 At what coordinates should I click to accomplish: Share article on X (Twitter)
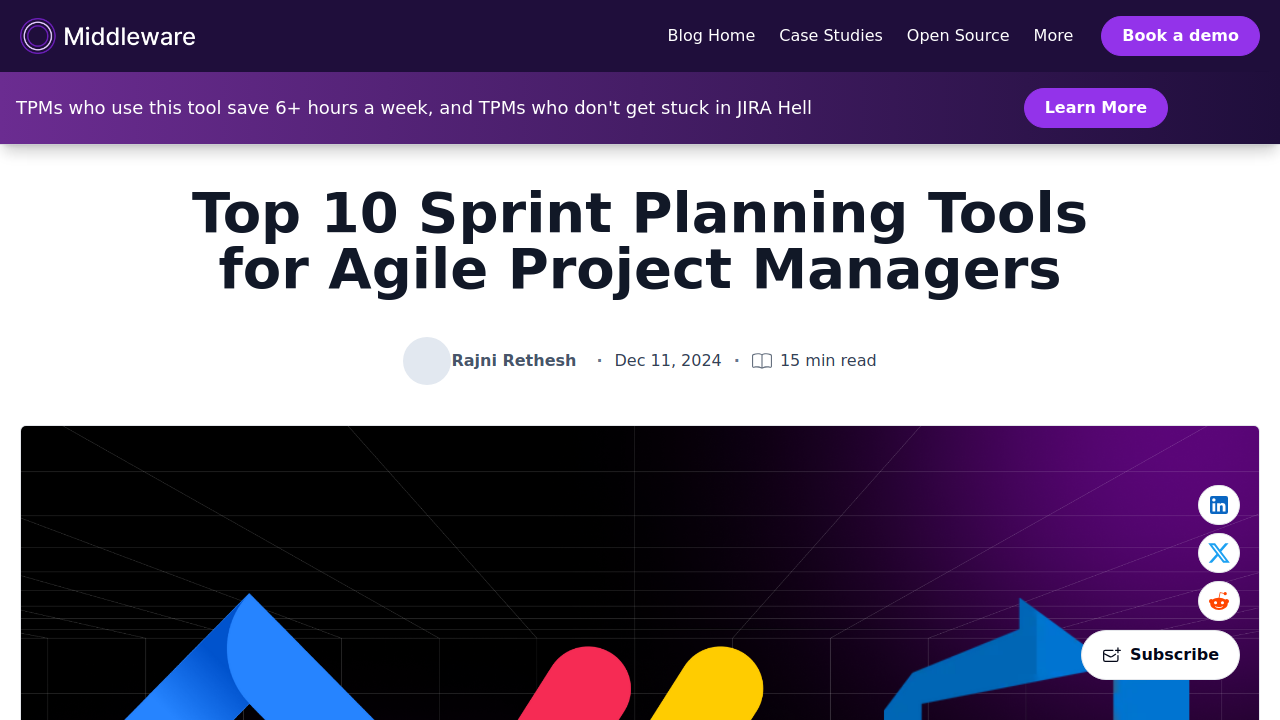point(1219,553)
